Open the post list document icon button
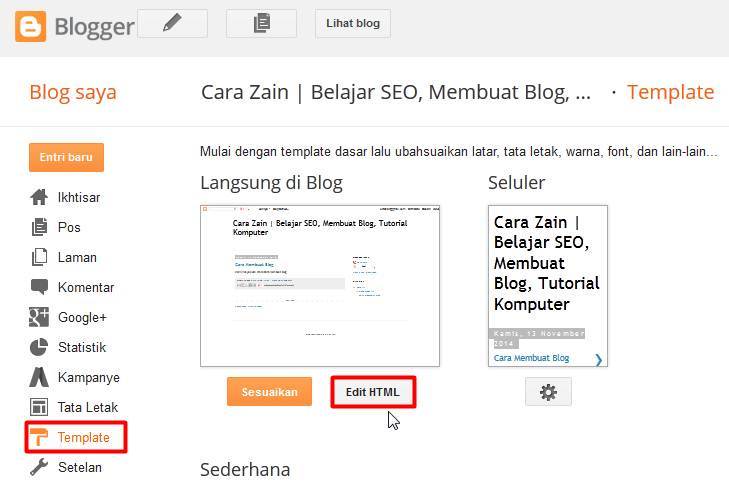Viewport: 729px width, 490px height. 262,23
